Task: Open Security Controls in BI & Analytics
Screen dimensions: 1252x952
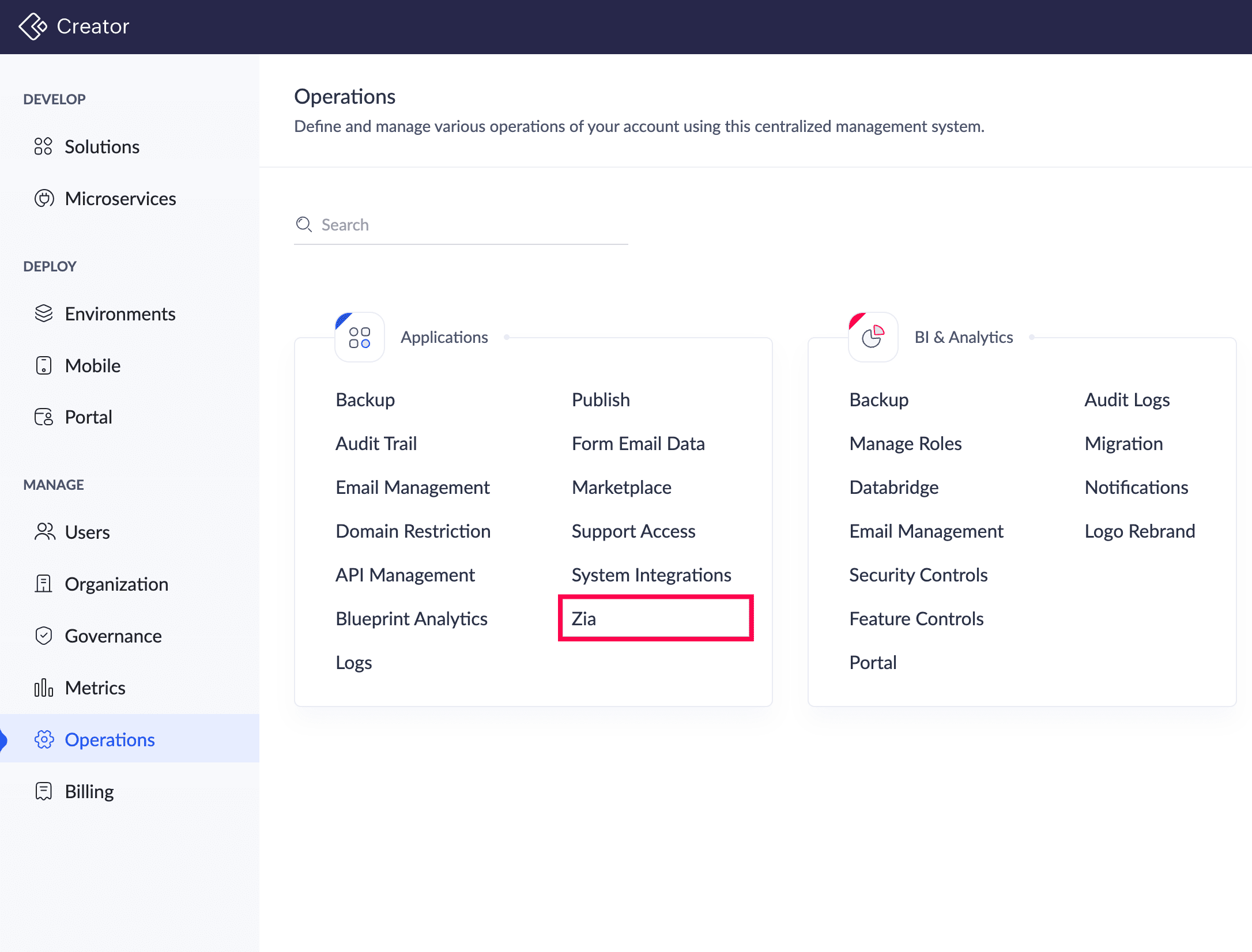Action: pyautogui.click(x=918, y=575)
